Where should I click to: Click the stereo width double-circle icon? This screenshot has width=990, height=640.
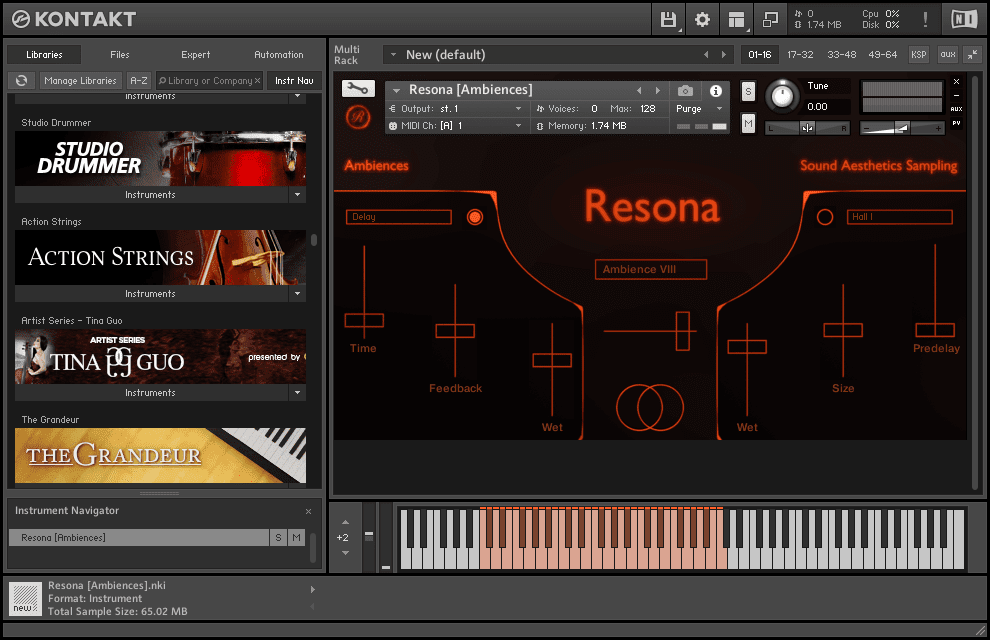tap(650, 408)
